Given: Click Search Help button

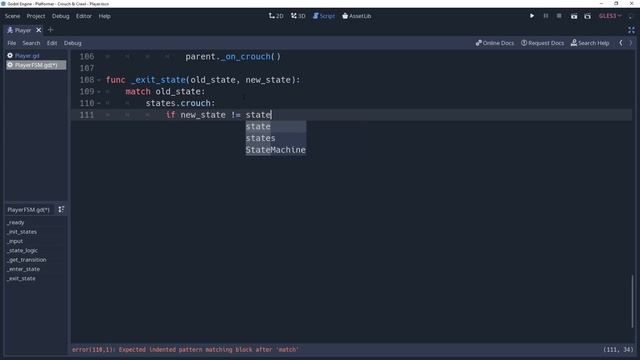Looking at the screenshot, I should pos(590,43).
